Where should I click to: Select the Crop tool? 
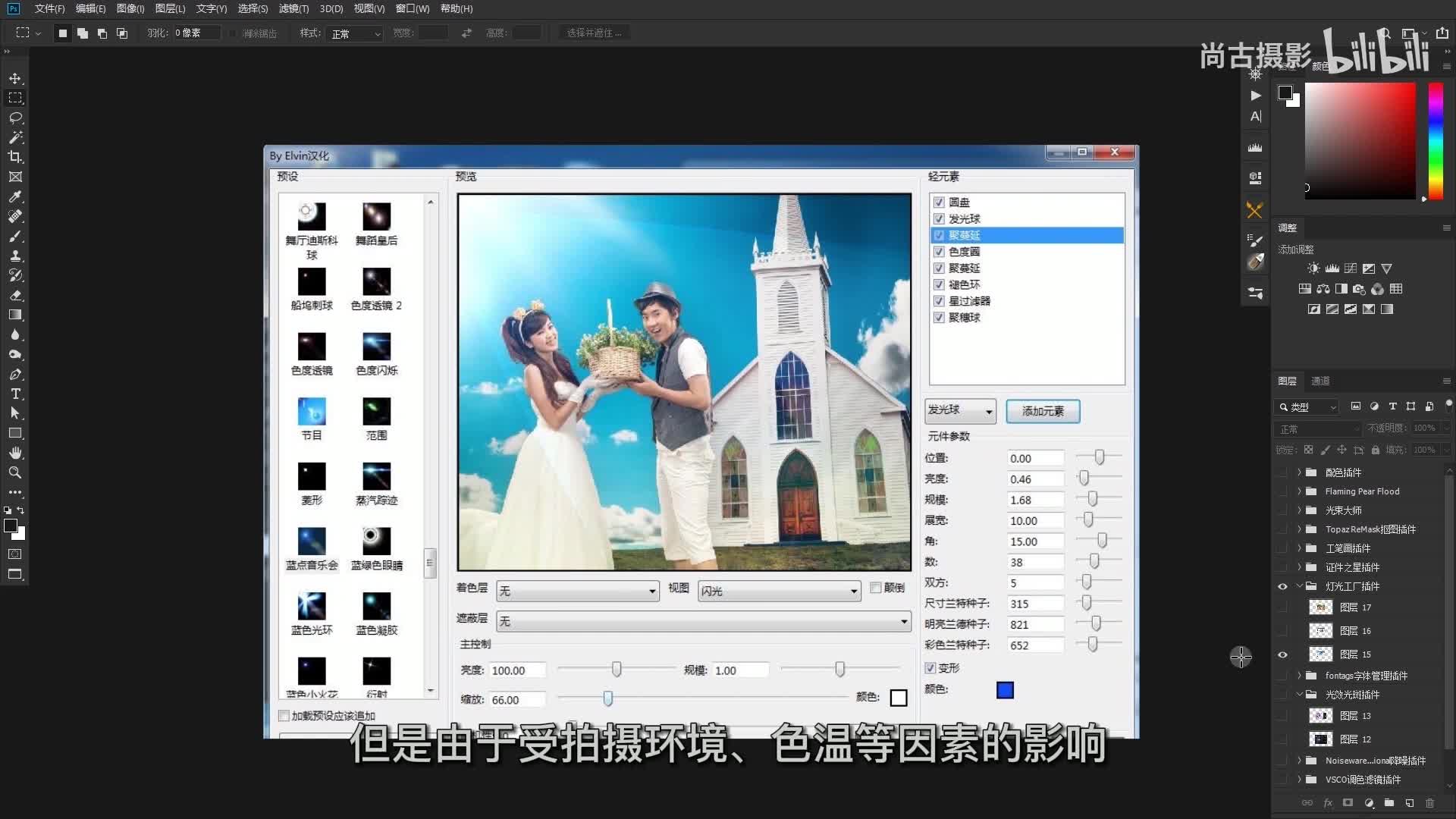click(x=15, y=157)
